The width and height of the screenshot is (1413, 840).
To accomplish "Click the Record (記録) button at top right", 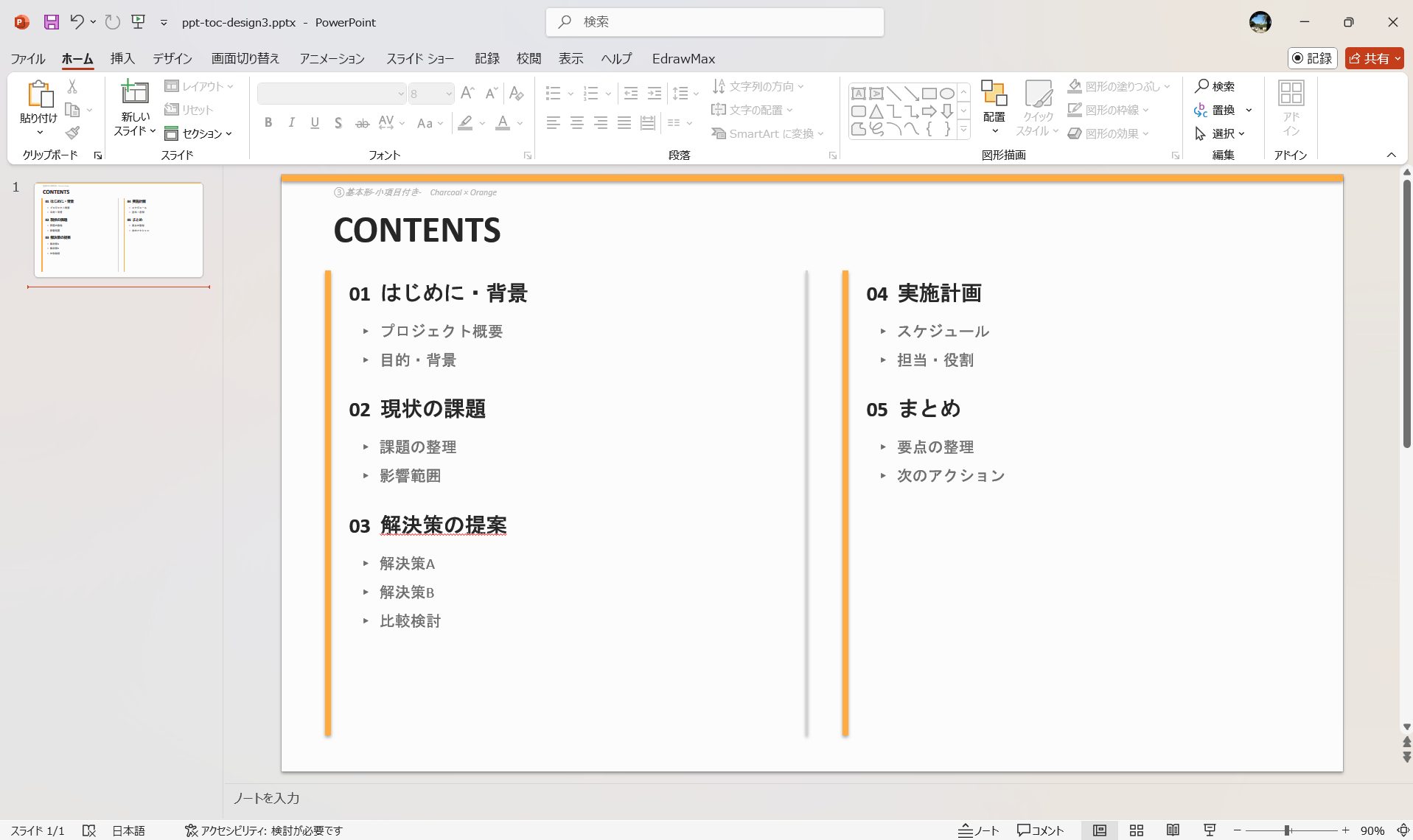I will [x=1313, y=58].
